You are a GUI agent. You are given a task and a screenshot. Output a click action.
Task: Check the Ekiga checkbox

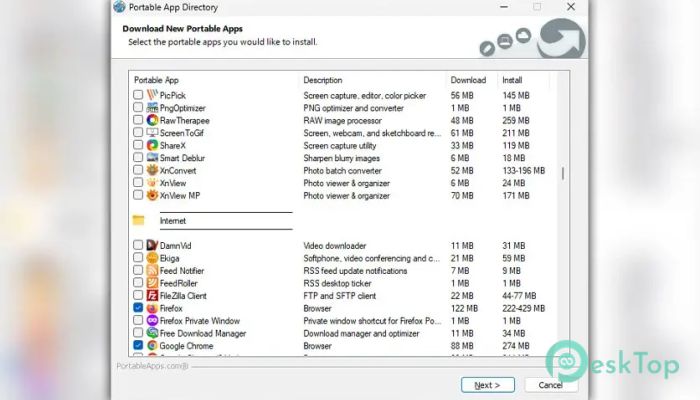[138, 257]
